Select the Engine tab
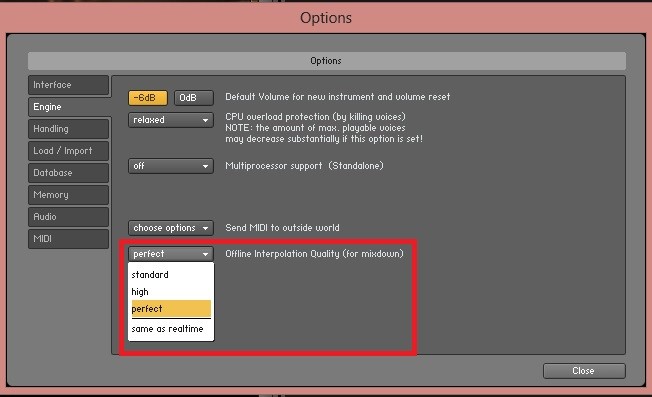Image resolution: width=652 pixels, height=397 pixels. tap(69, 107)
